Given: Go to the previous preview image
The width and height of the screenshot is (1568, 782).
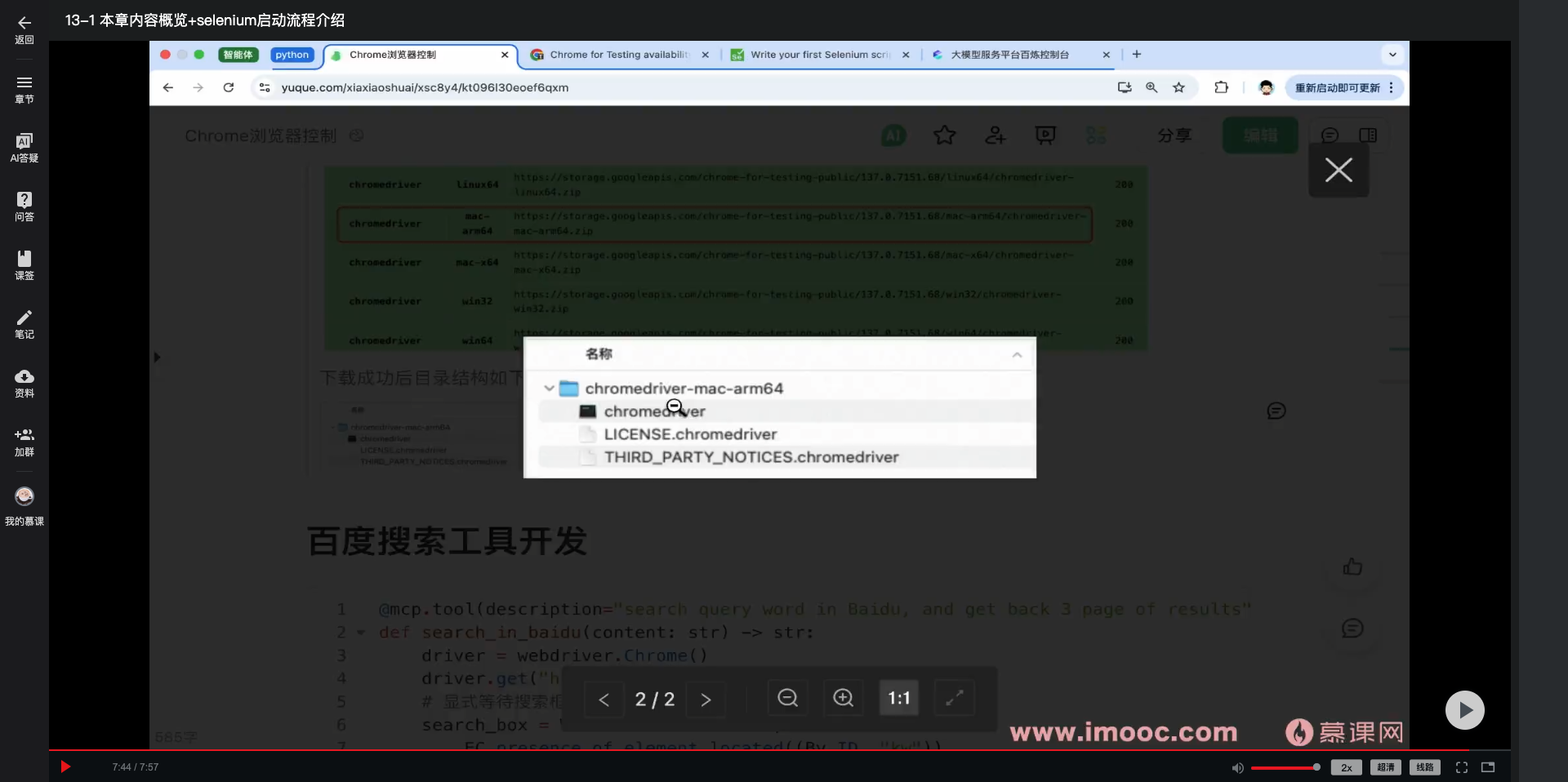Looking at the screenshot, I should point(604,699).
